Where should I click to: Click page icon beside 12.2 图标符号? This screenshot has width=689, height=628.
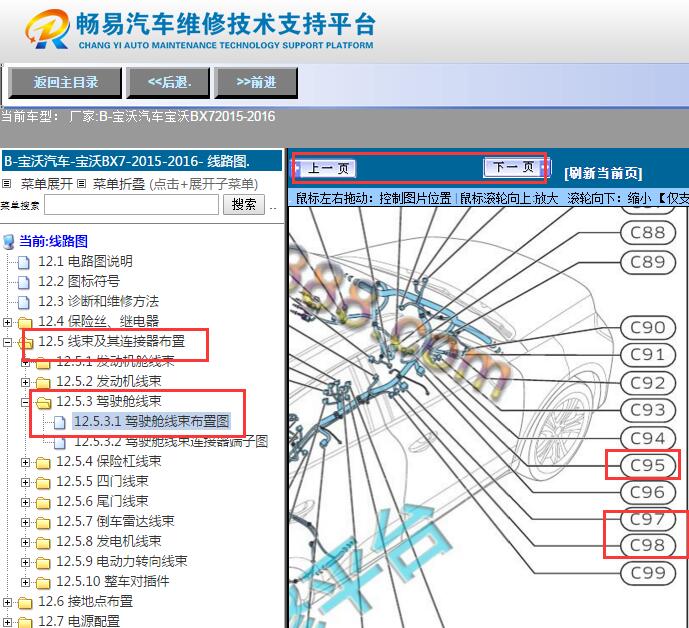point(24,282)
